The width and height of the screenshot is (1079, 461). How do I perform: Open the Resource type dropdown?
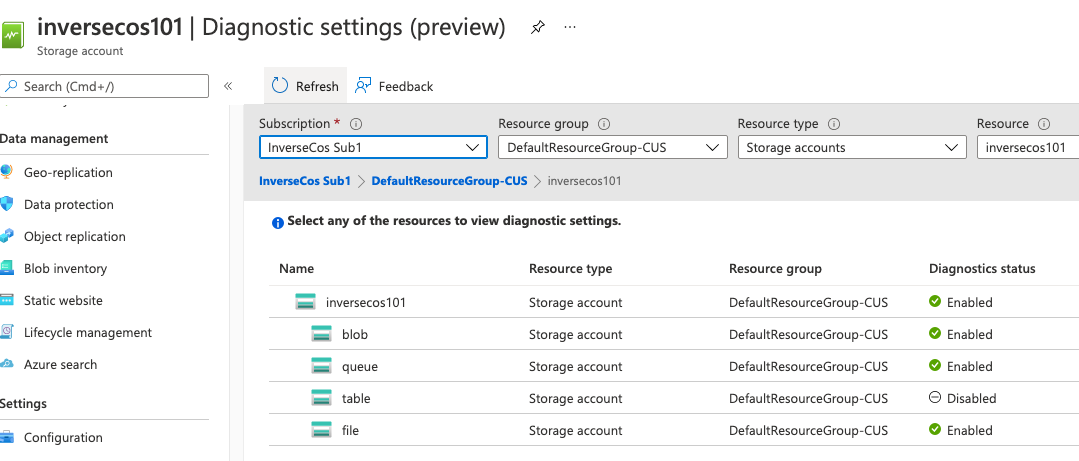click(x=851, y=148)
